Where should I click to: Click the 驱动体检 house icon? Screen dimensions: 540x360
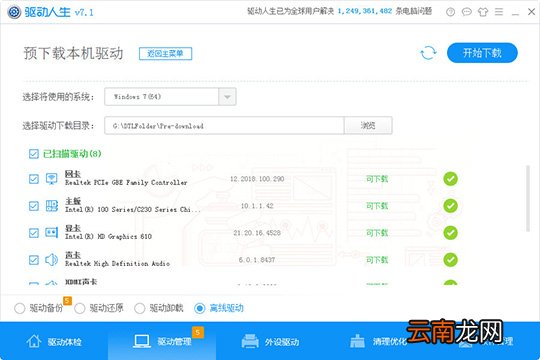[x=34, y=341]
